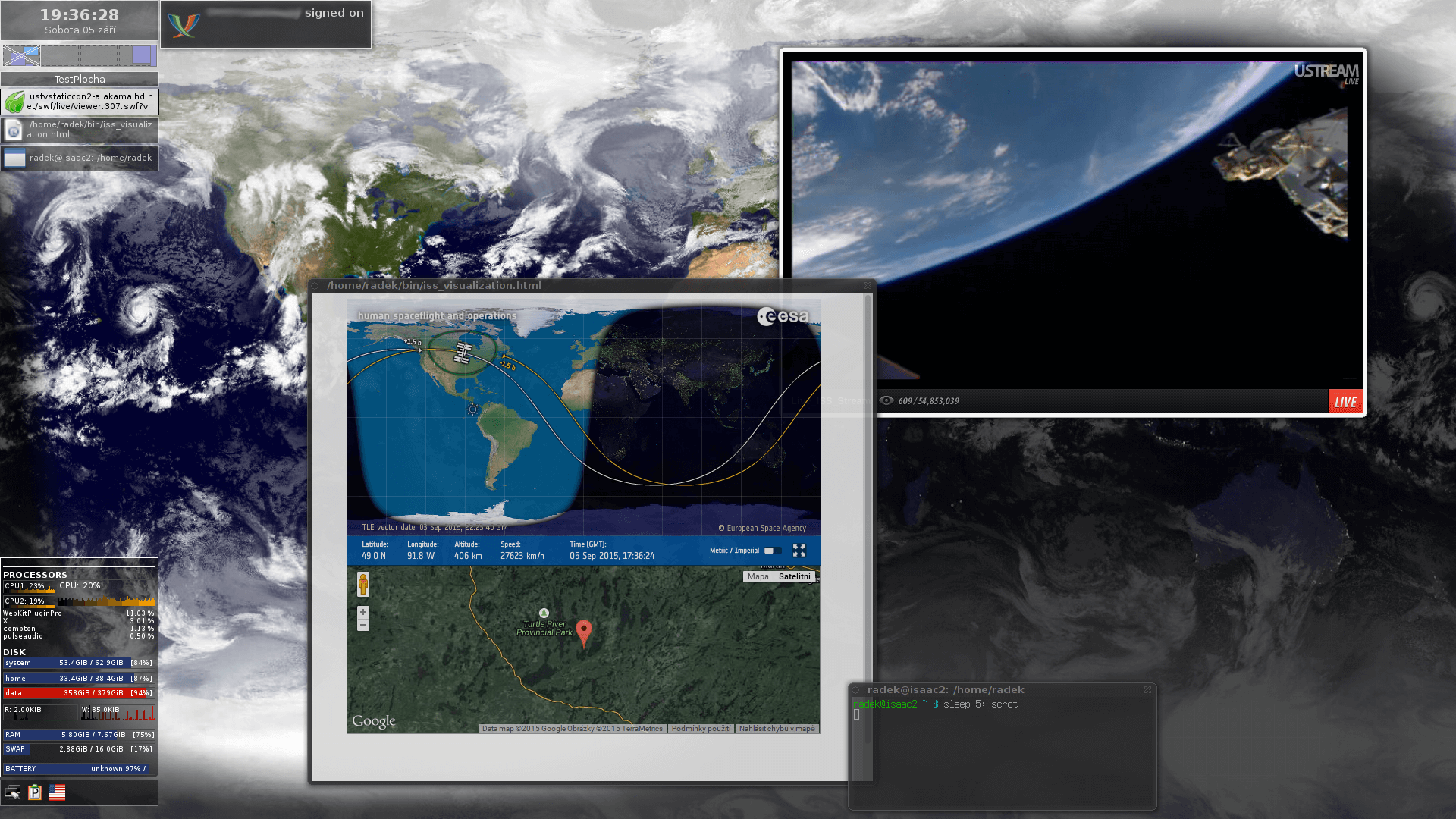Switch to the third workspace in the pager

[99, 55]
